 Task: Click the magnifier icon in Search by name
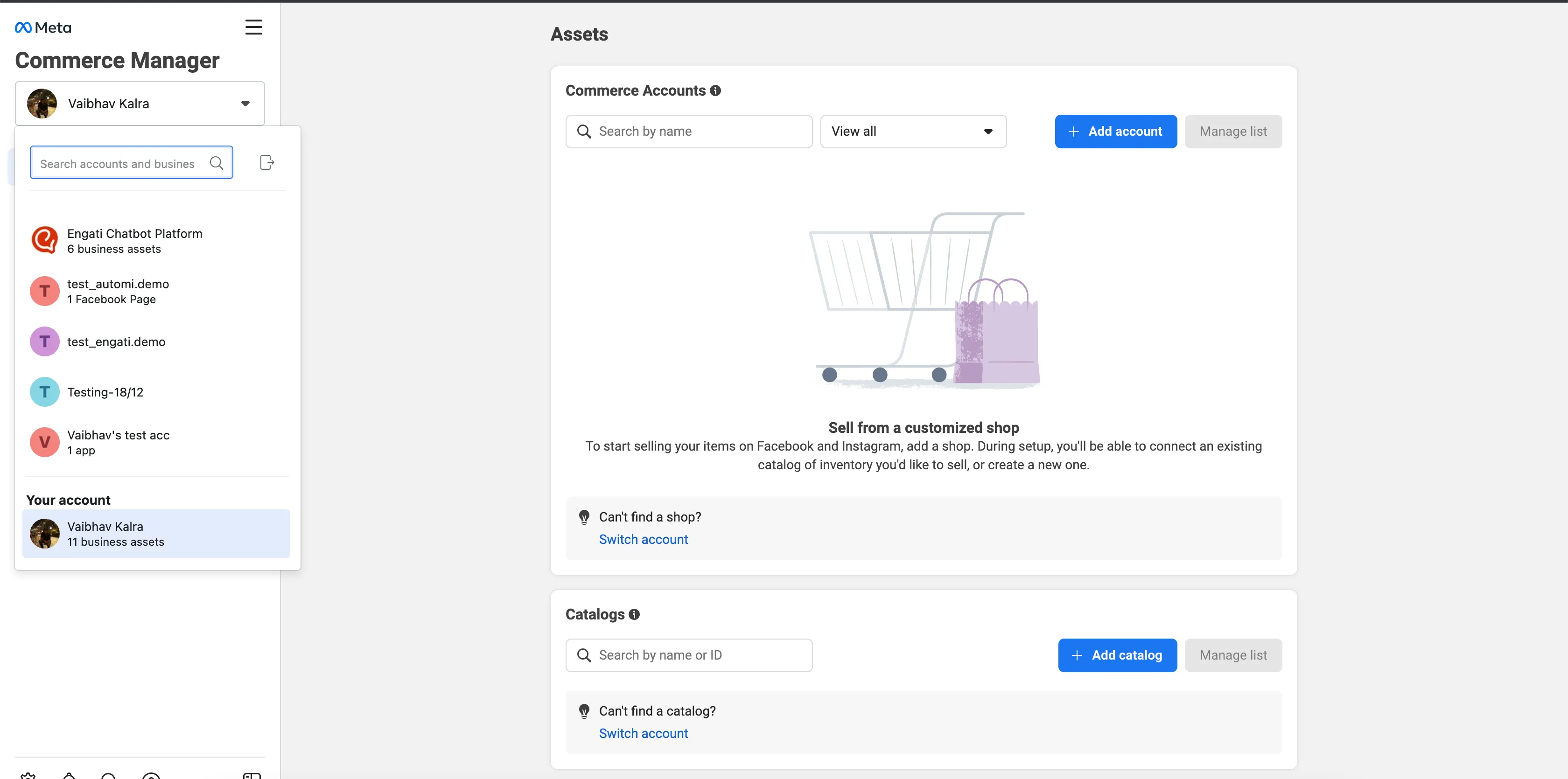(584, 132)
